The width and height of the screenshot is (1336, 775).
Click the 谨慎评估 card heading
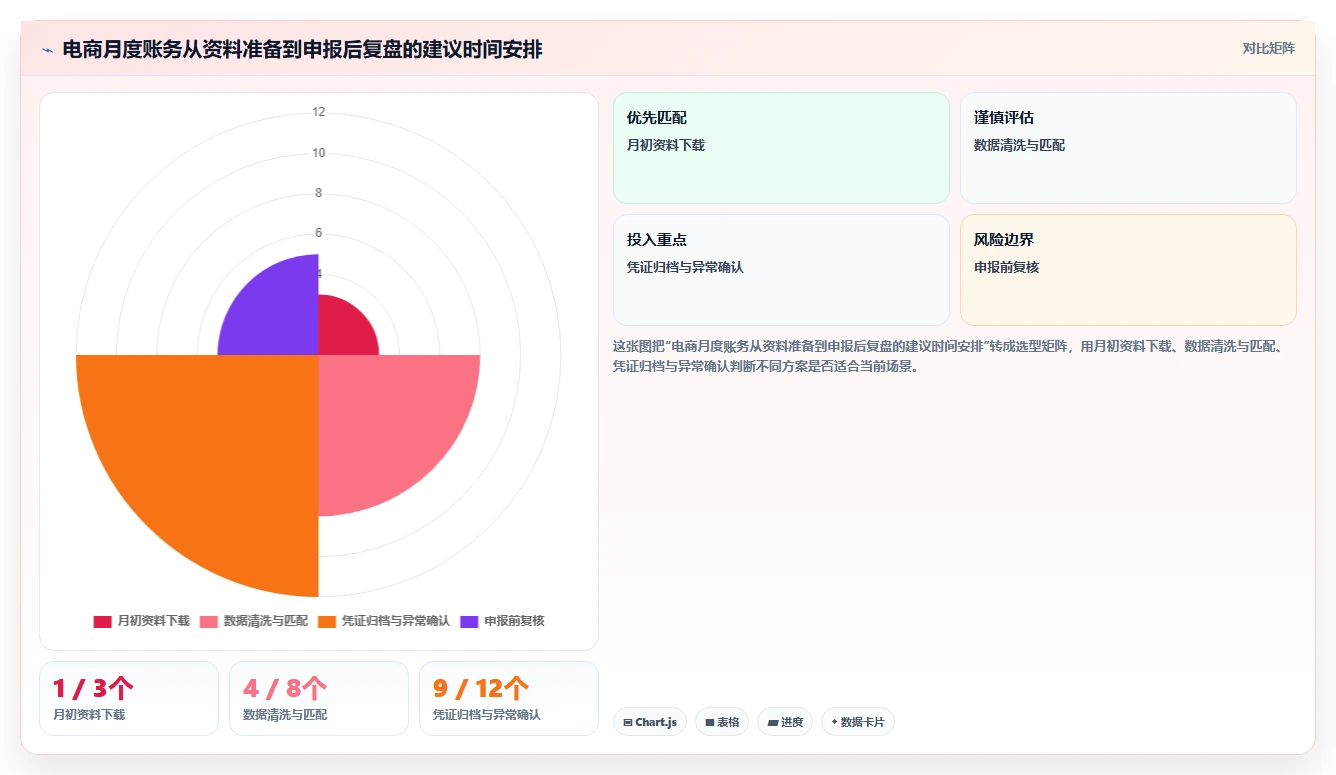[x=1004, y=118]
